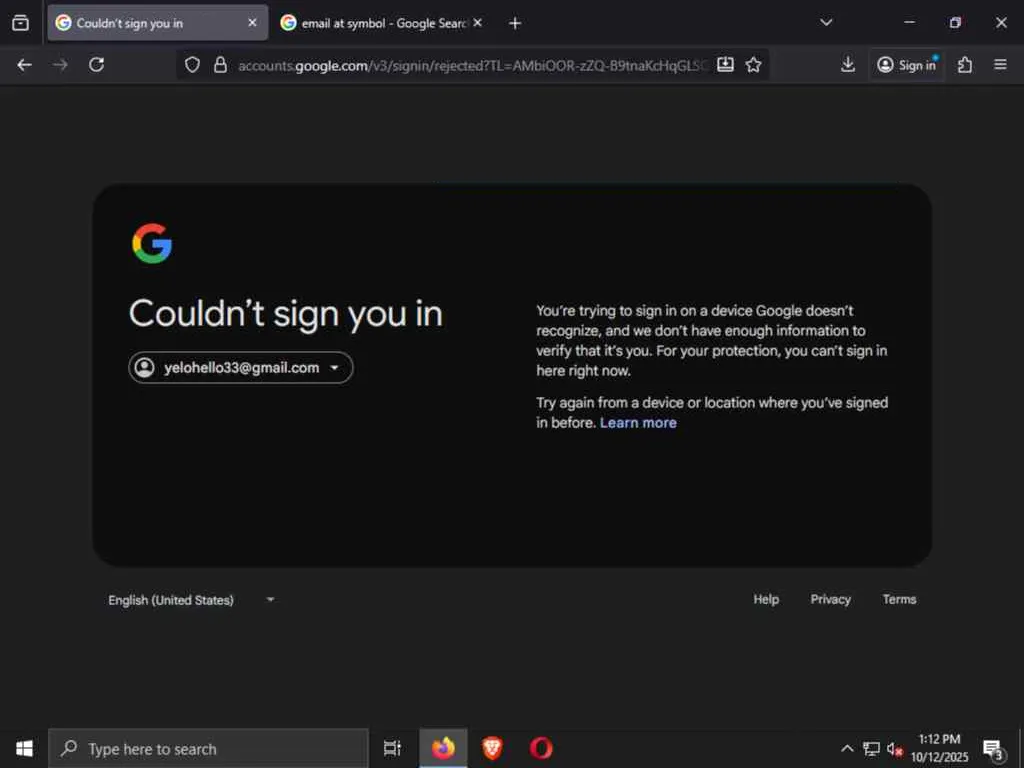Open the Firefox downloads panel

pos(848,65)
